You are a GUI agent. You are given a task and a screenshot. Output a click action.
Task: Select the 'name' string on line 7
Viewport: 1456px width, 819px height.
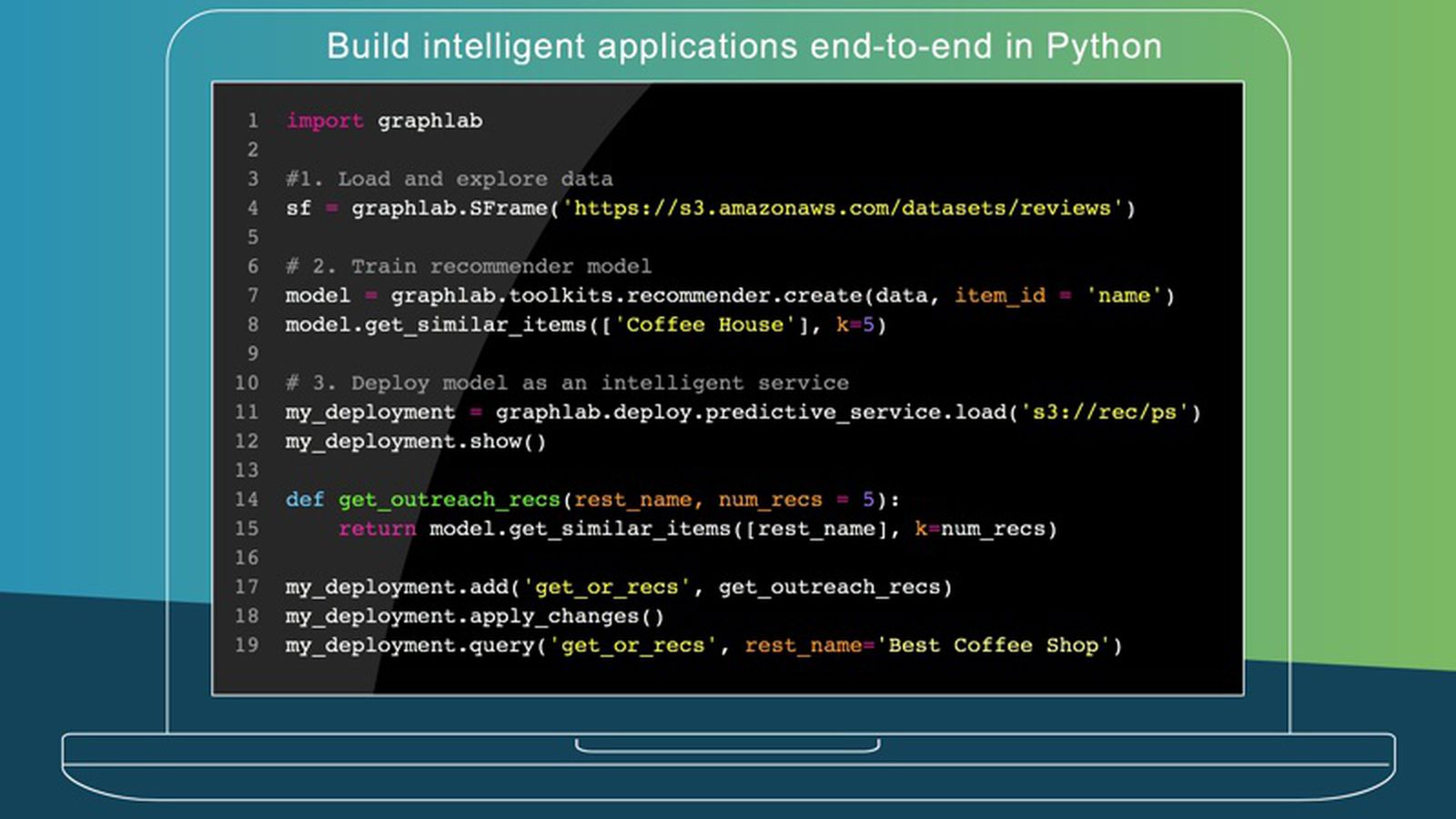(x=1124, y=296)
